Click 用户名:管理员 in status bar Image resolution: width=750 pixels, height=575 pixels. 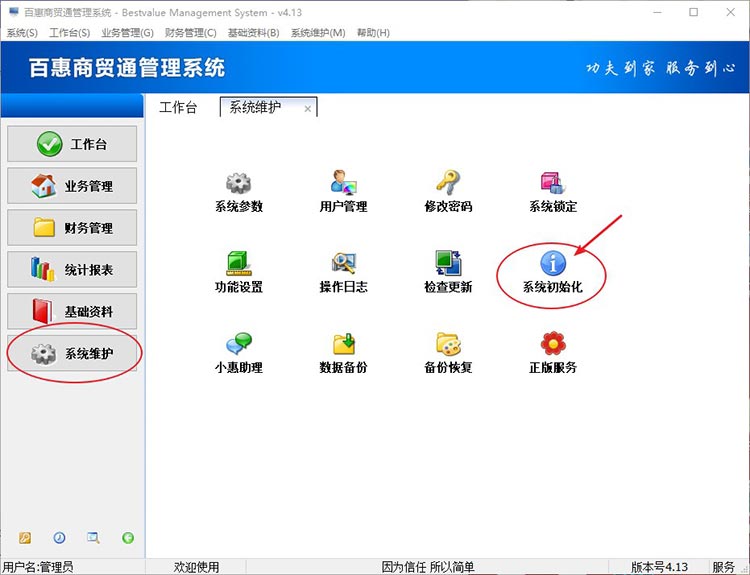pos(38,567)
